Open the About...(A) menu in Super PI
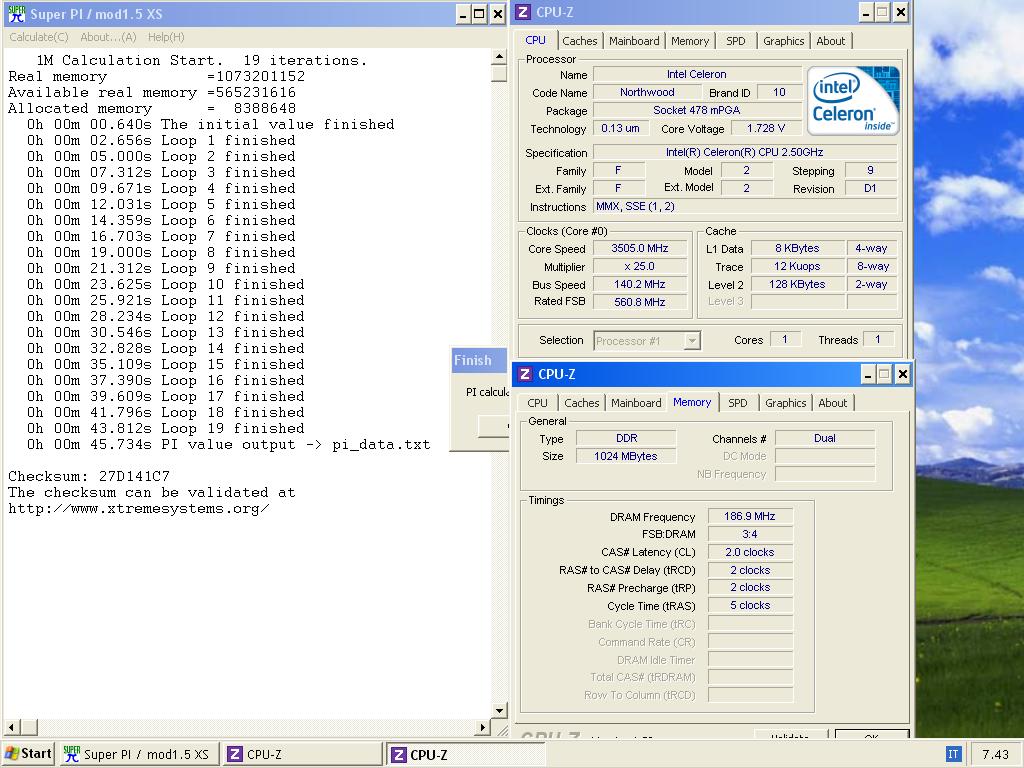Screen dimensions: 1024x768 pos(108,37)
